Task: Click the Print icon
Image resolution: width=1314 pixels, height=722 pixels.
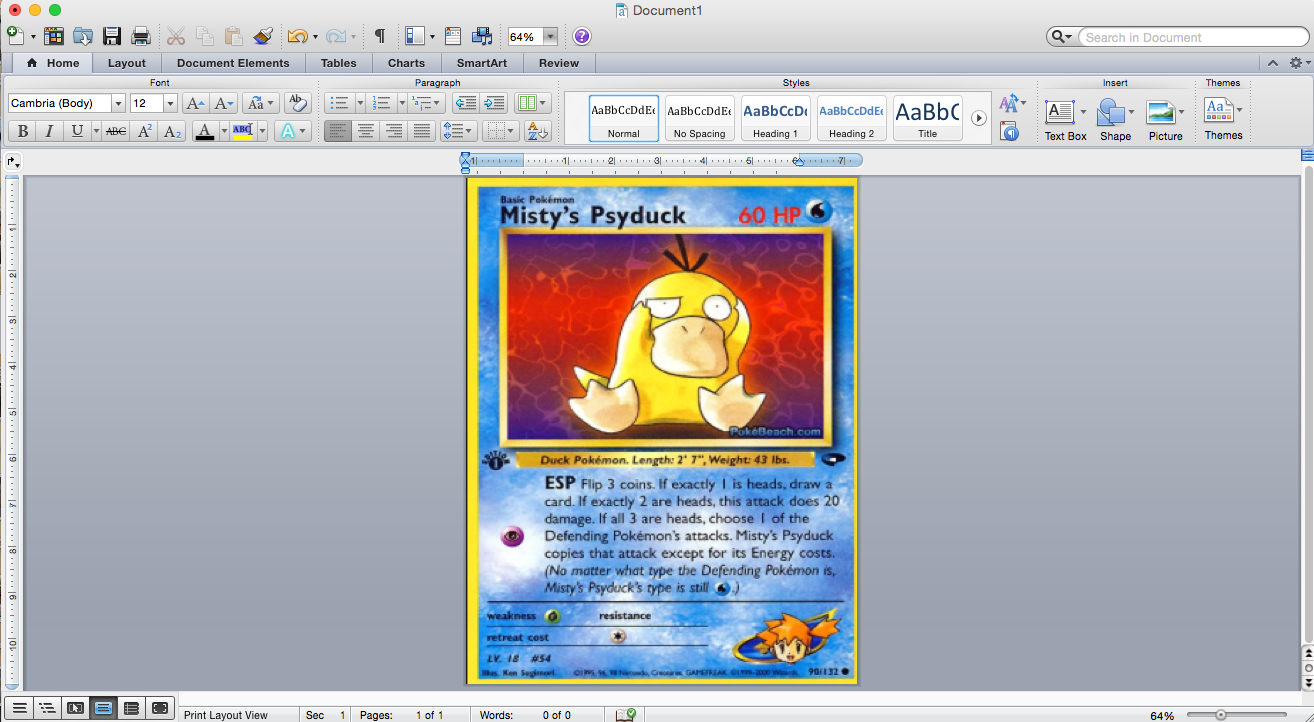Action: pos(140,36)
